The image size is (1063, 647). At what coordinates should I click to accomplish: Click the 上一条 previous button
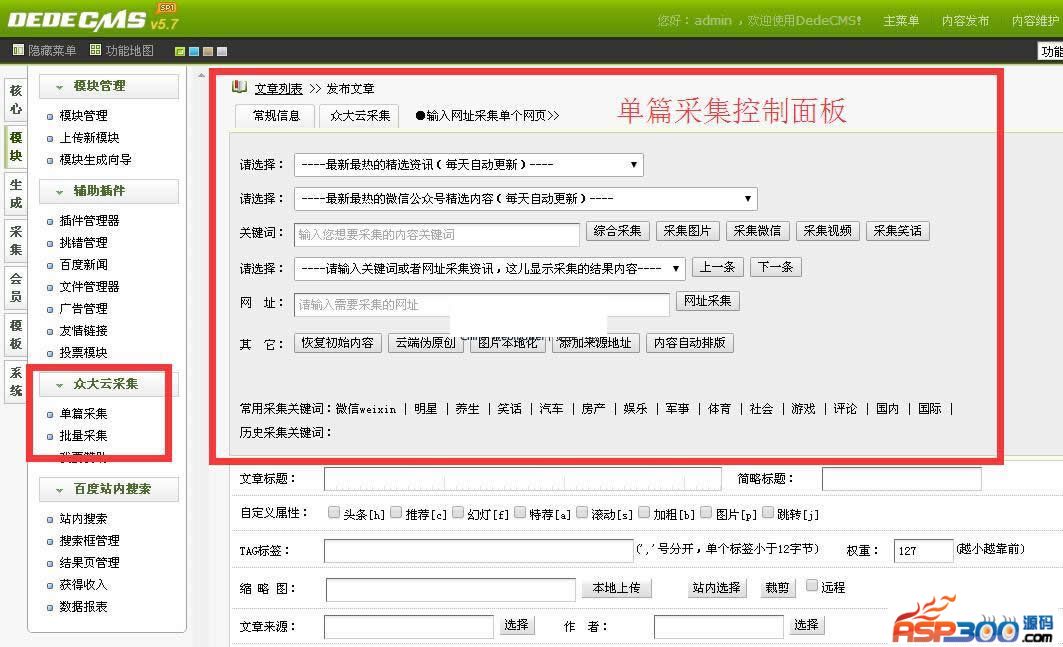click(x=717, y=267)
